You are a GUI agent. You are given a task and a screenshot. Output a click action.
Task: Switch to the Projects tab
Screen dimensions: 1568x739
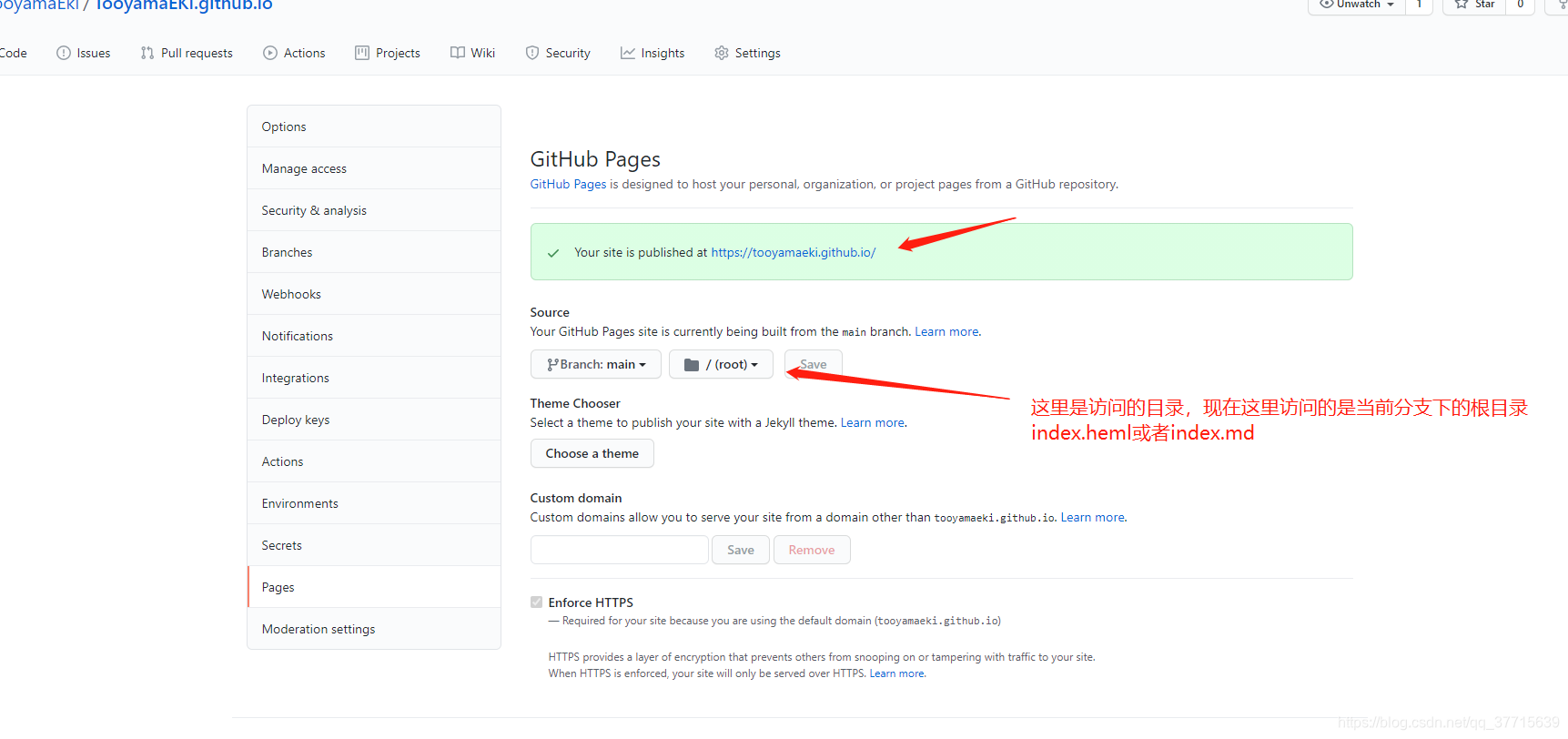pos(388,53)
